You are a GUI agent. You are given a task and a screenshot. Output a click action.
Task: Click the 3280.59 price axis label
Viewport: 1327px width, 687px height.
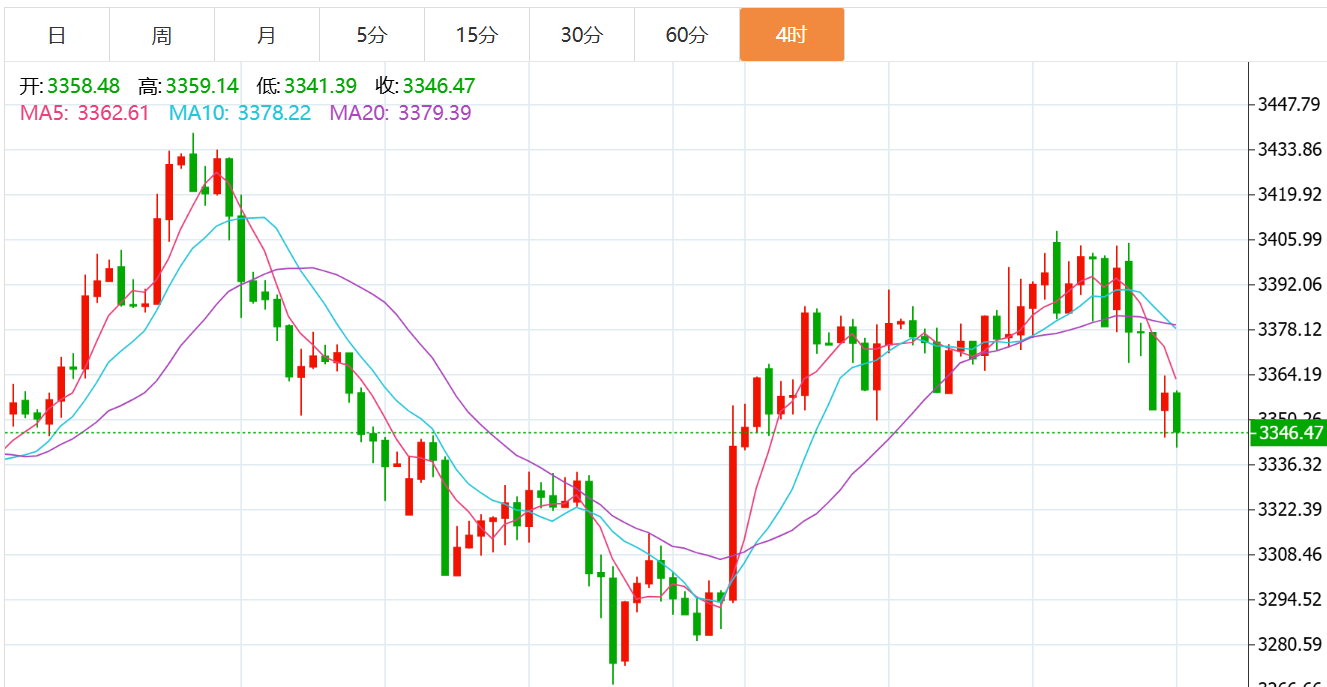pyautogui.click(x=1289, y=644)
